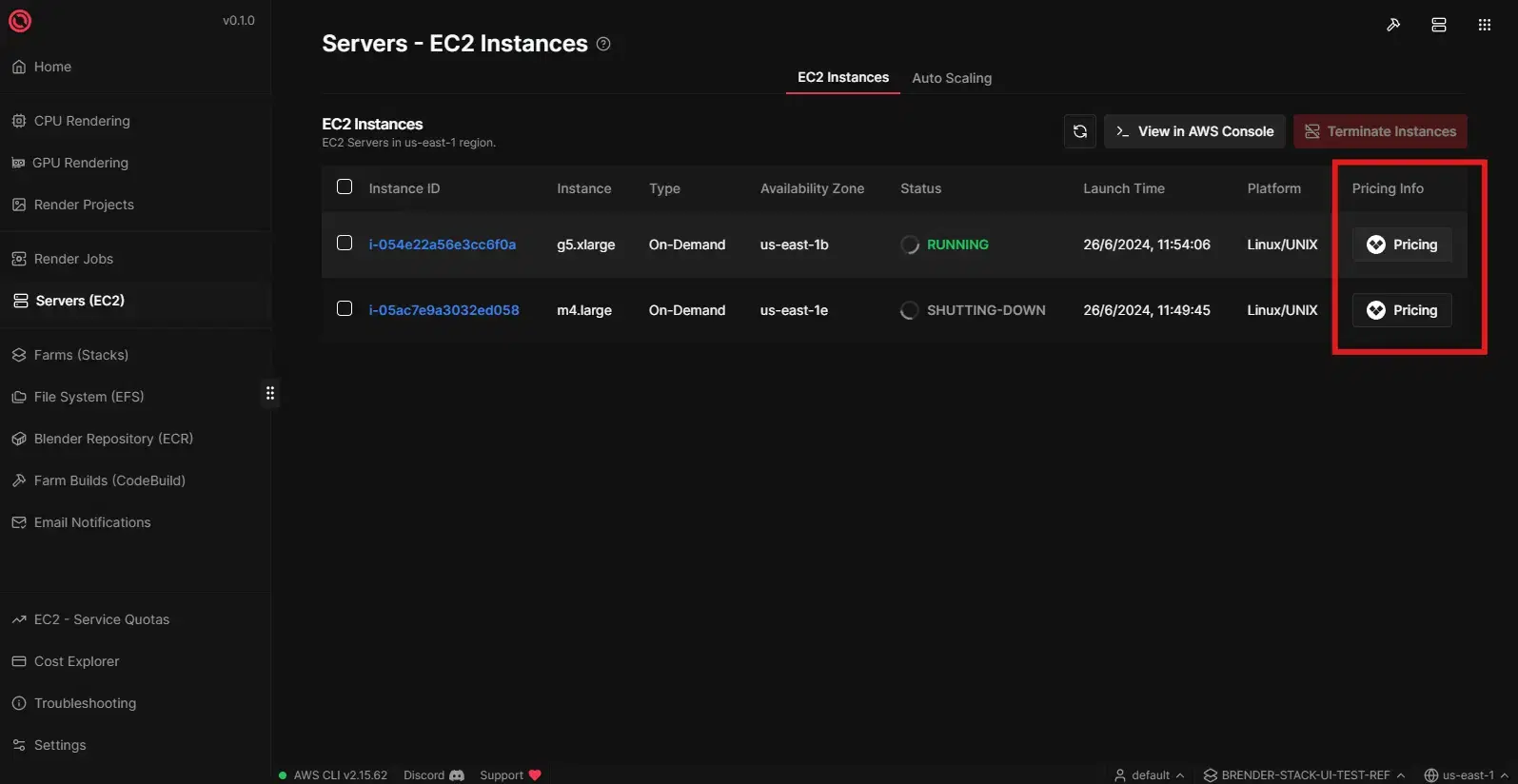
Task: Open instance link i-054e22a56e3cc6f0a
Action: click(x=443, y=245)
